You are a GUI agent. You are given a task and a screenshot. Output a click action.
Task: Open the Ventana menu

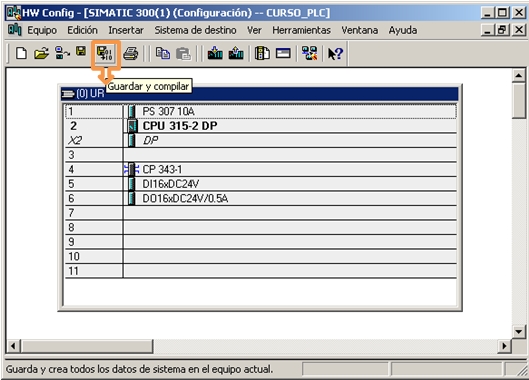[359, 30]
